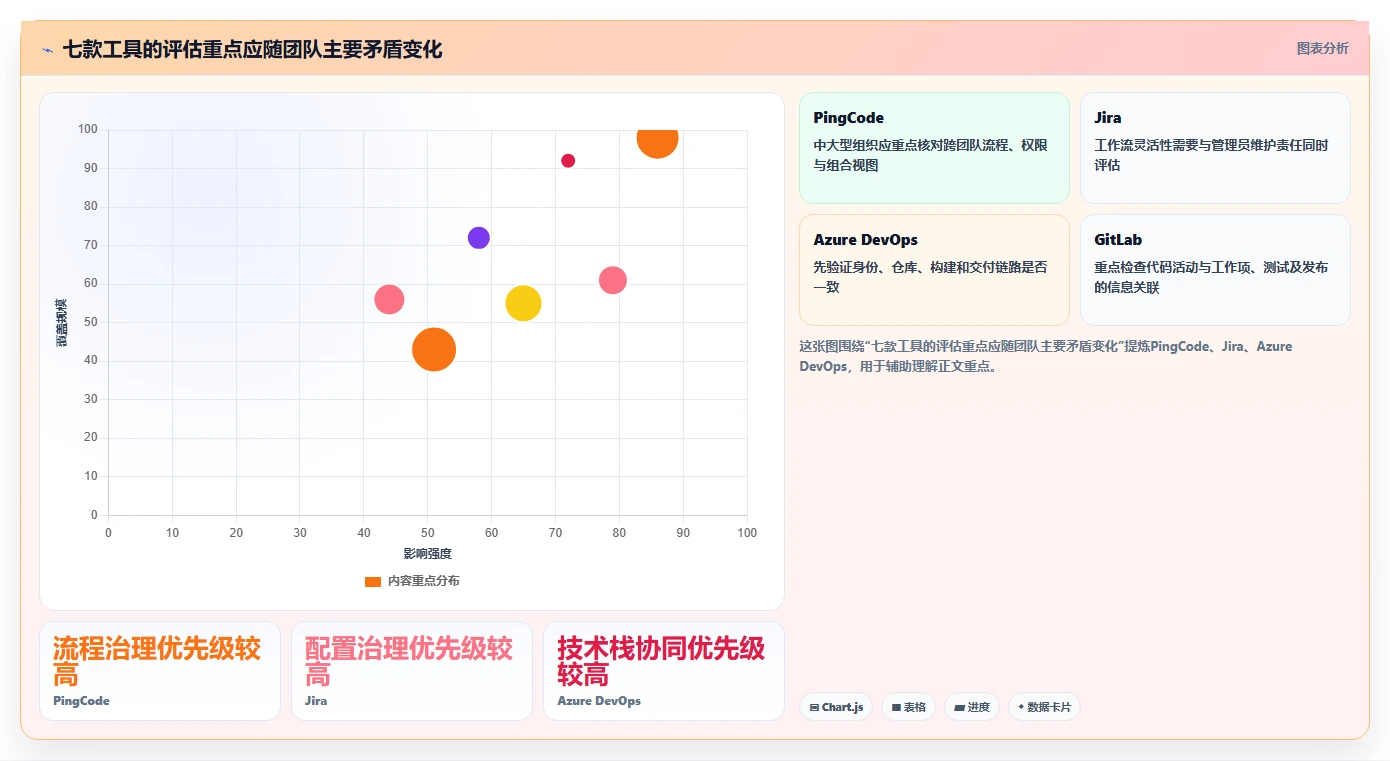Click the 影响强度 x-axis title
Screen dimensions: 1390x761
pos(428,554)
